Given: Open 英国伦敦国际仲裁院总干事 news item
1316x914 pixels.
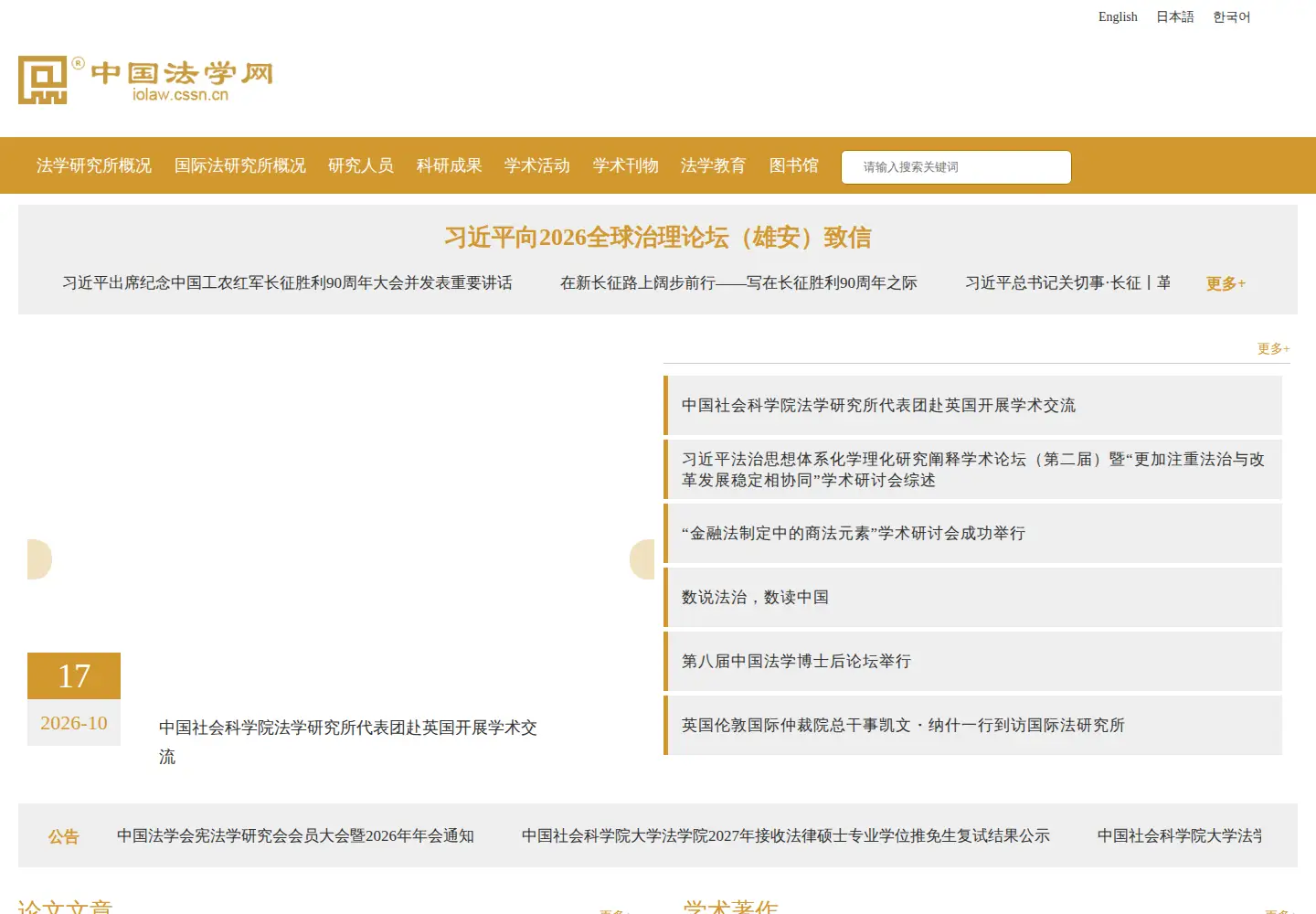Looking at the screenshot, I should tap(972, 725).
